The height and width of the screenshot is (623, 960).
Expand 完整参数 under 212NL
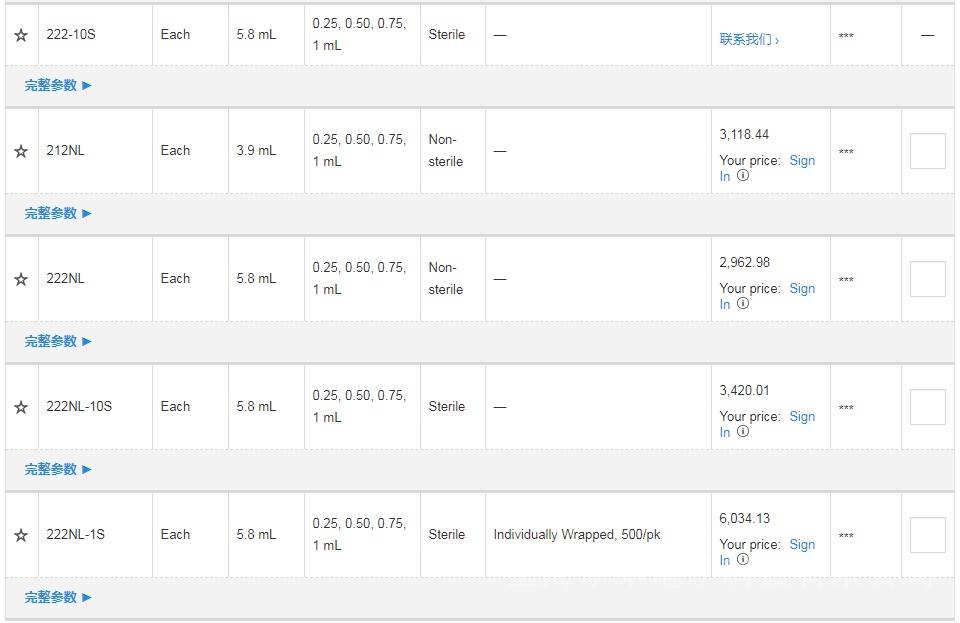pos(58,214)
